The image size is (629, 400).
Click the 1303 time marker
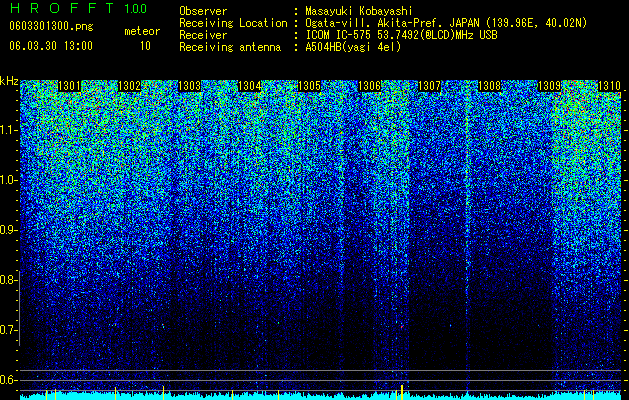coord(190,86)
